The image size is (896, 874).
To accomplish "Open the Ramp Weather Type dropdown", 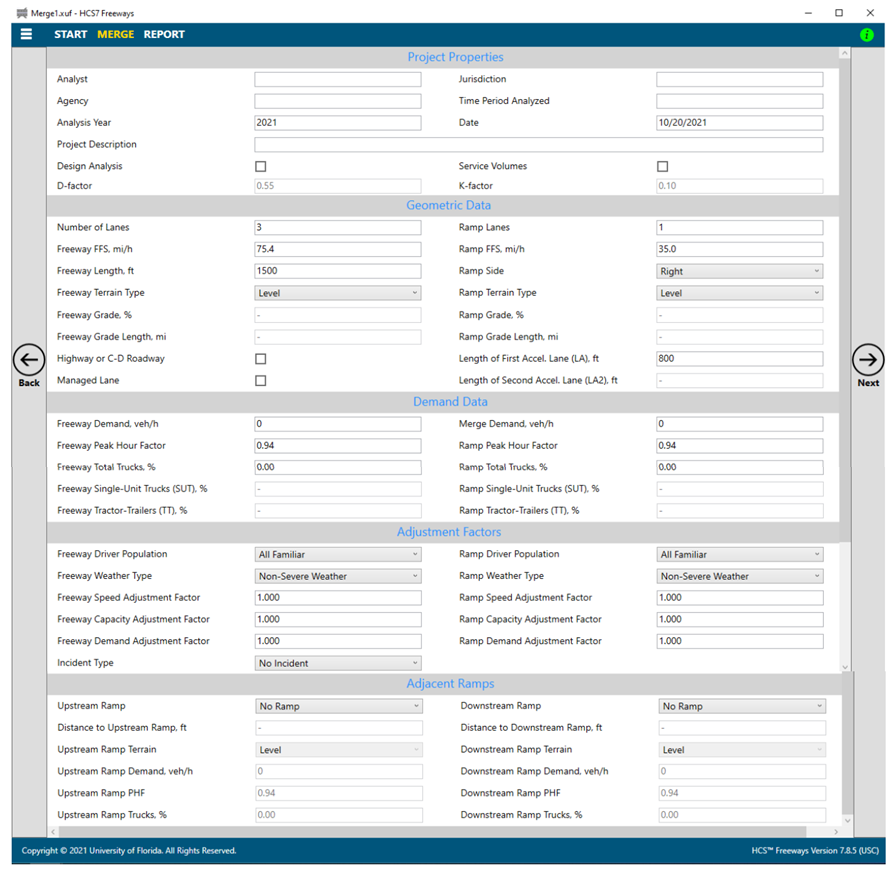I will click(x=739, y=576).
